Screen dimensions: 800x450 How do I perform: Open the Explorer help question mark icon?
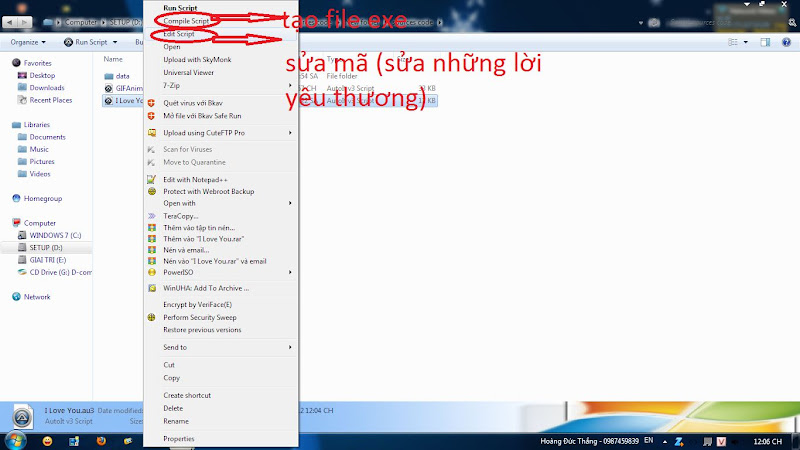[787, 43]
